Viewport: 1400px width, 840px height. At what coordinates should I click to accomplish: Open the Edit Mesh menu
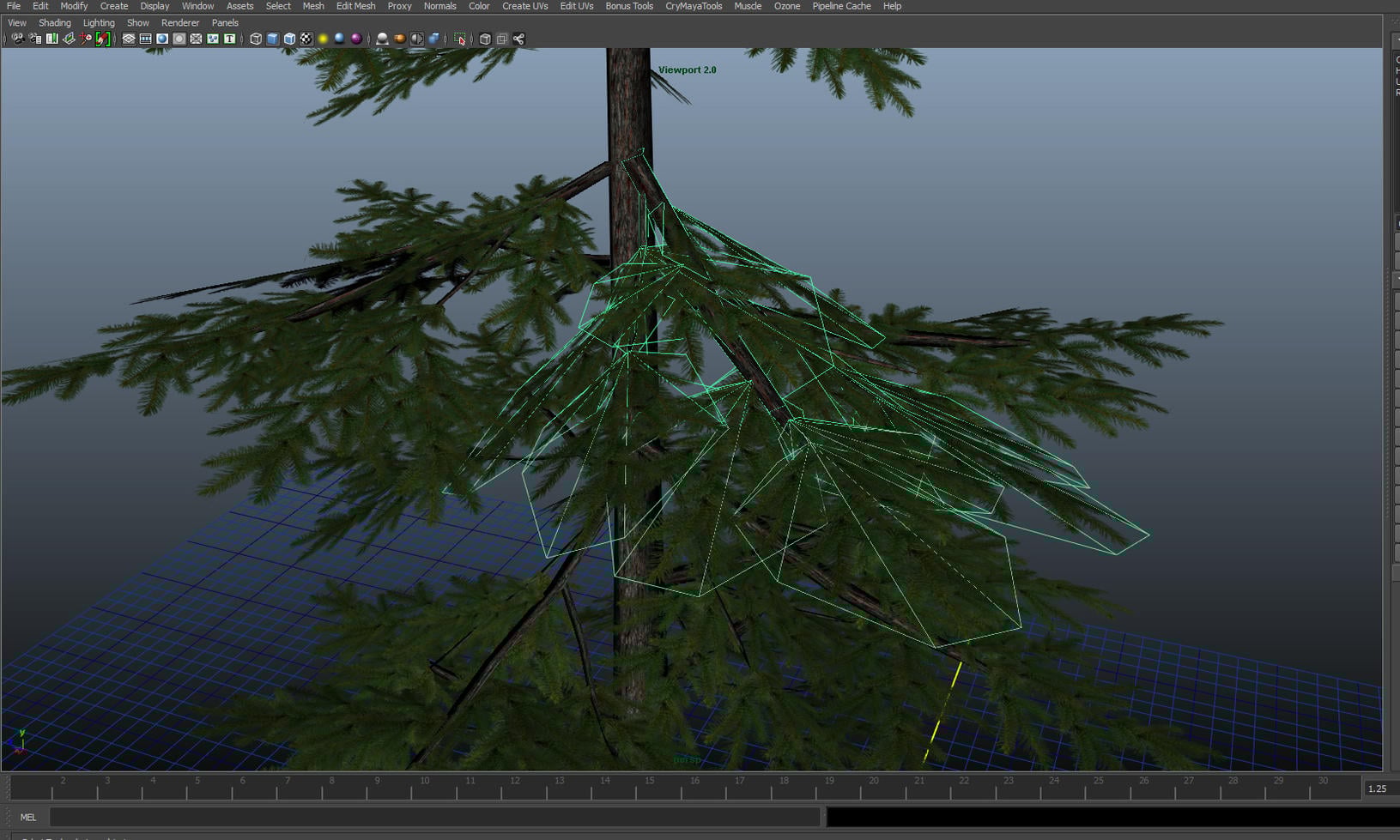click(x=355, y=6)
